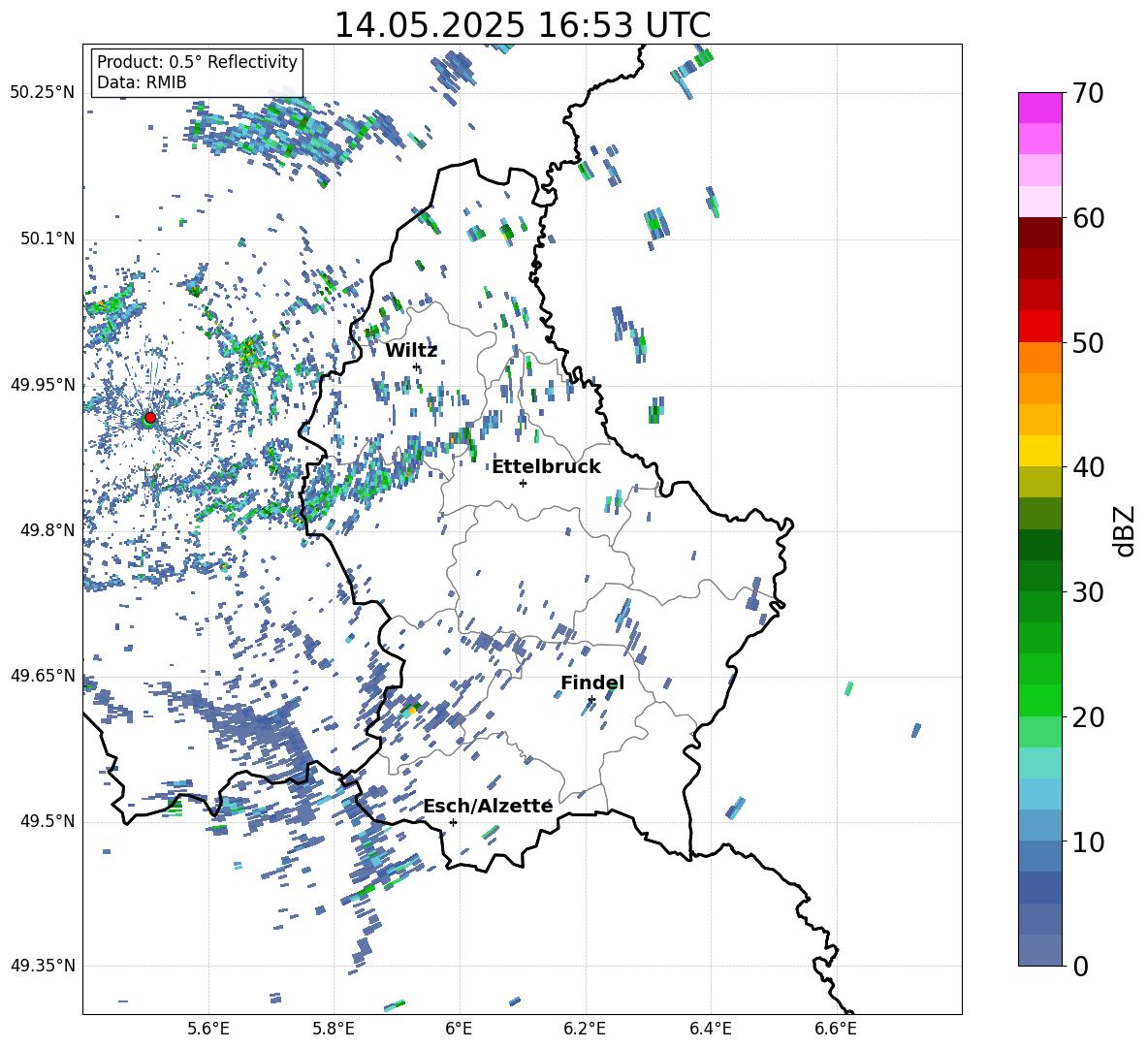Click the colorbar tick label 40
This screenshot has height=1048, width=1148.
point(1089,467)
